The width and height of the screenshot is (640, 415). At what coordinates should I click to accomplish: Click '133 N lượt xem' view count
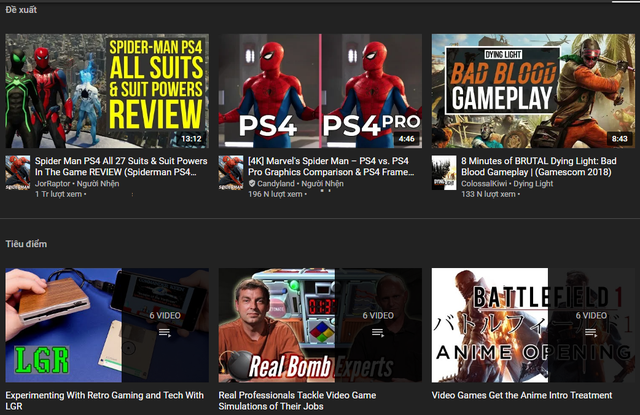pos(488,194)
